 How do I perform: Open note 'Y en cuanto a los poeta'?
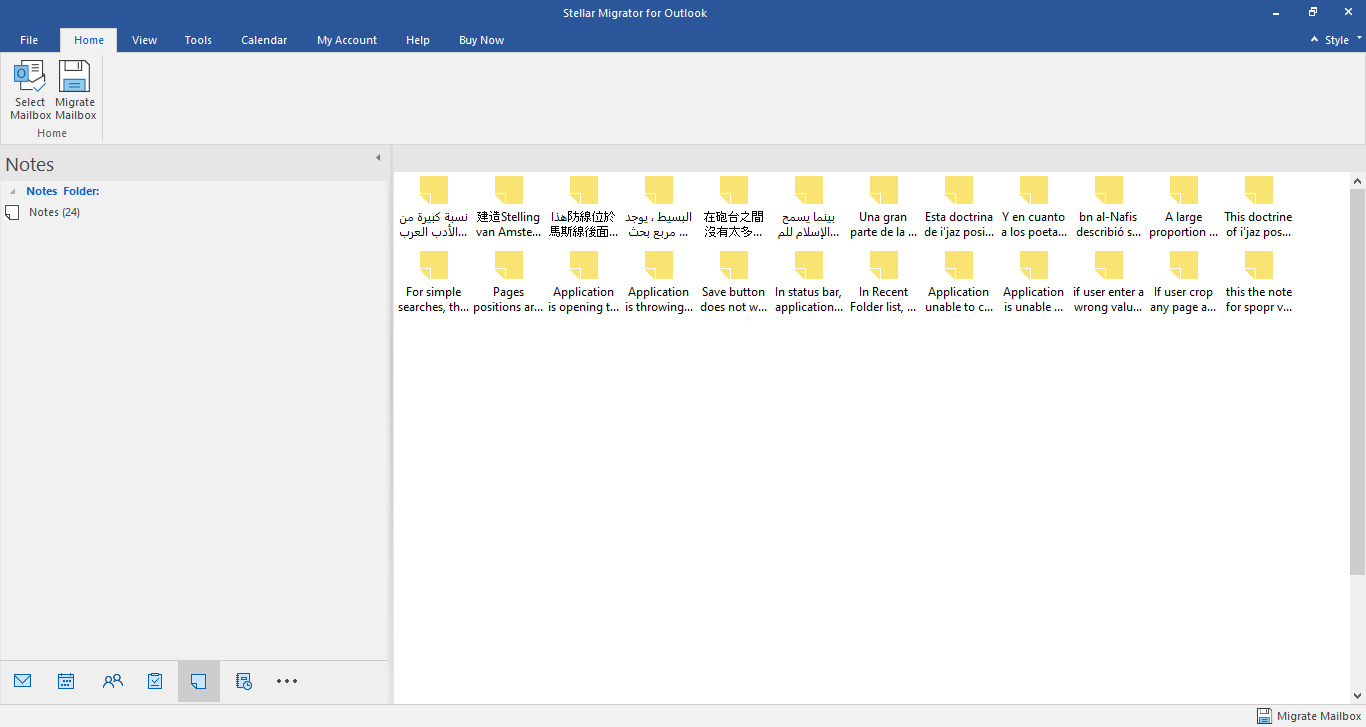coord(1033,208)
